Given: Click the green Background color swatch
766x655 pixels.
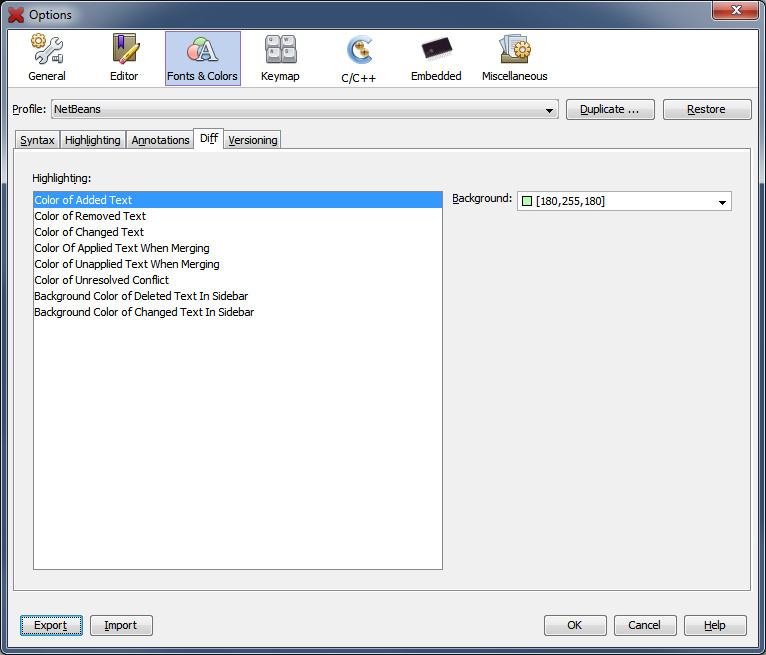Looking at the screenshot, I should click(x=527, y=201).
